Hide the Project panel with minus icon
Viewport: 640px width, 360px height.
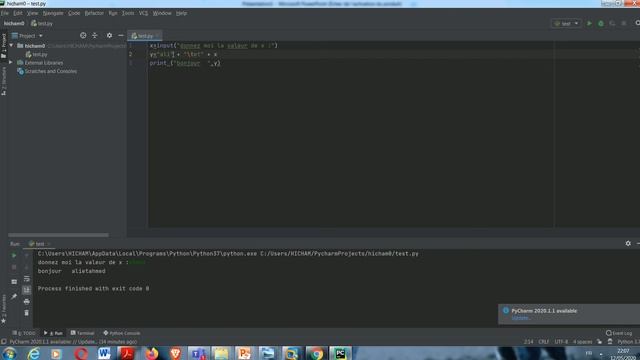pos(121,36)
